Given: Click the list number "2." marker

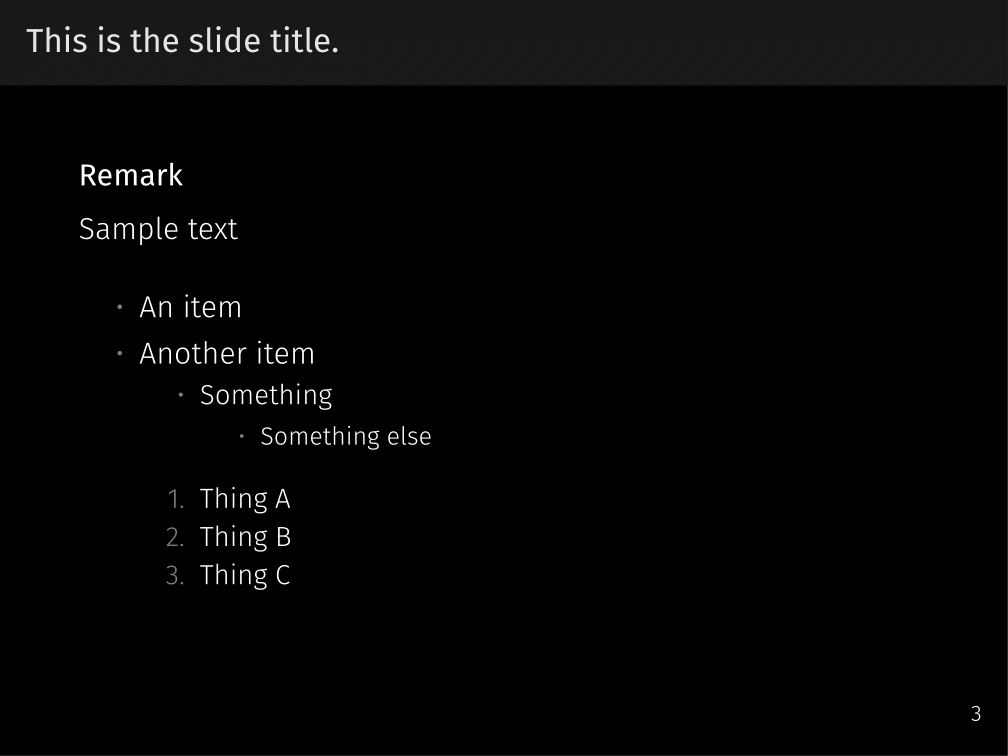Looking at the screenshot, I should point(175,537).
